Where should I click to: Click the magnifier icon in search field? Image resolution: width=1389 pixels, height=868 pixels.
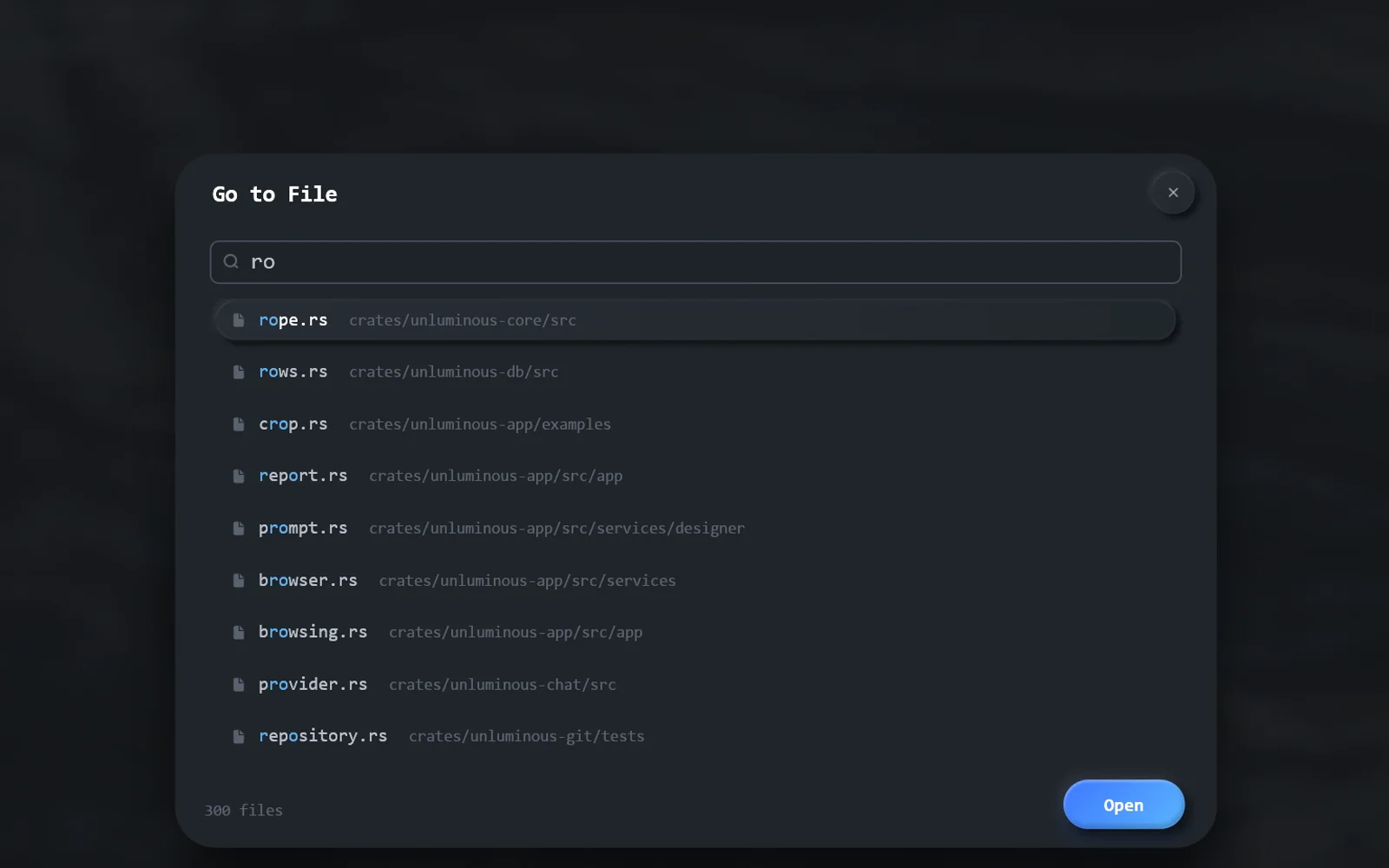pyautogui.click(x=231, y=261)
